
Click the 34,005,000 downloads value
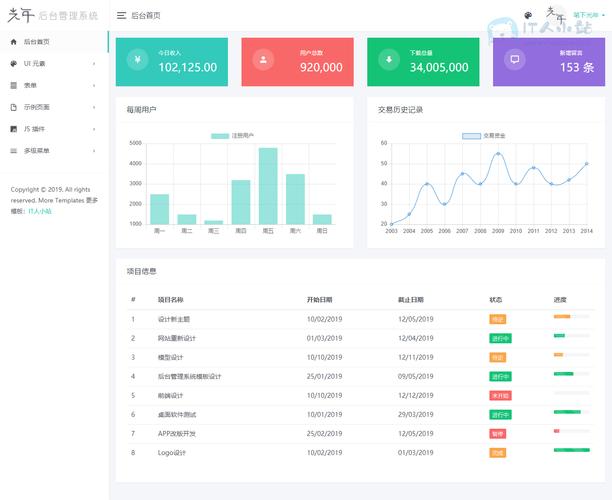tap(439, 68)
